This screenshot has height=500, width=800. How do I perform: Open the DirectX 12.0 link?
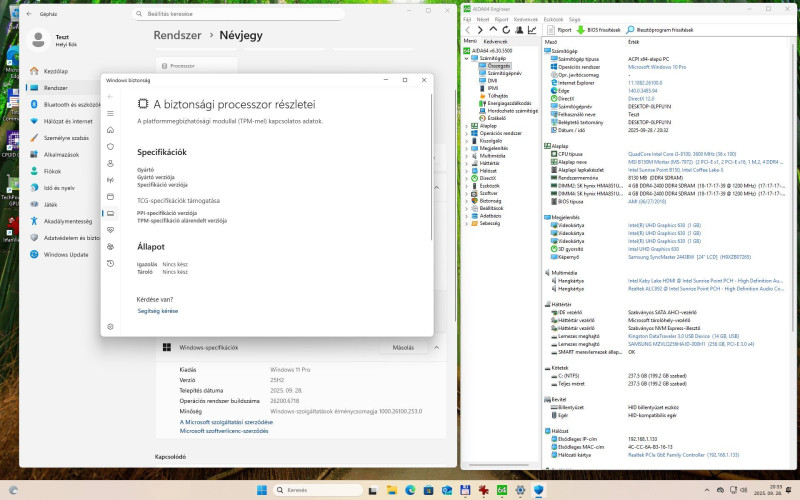click(641, 99)
